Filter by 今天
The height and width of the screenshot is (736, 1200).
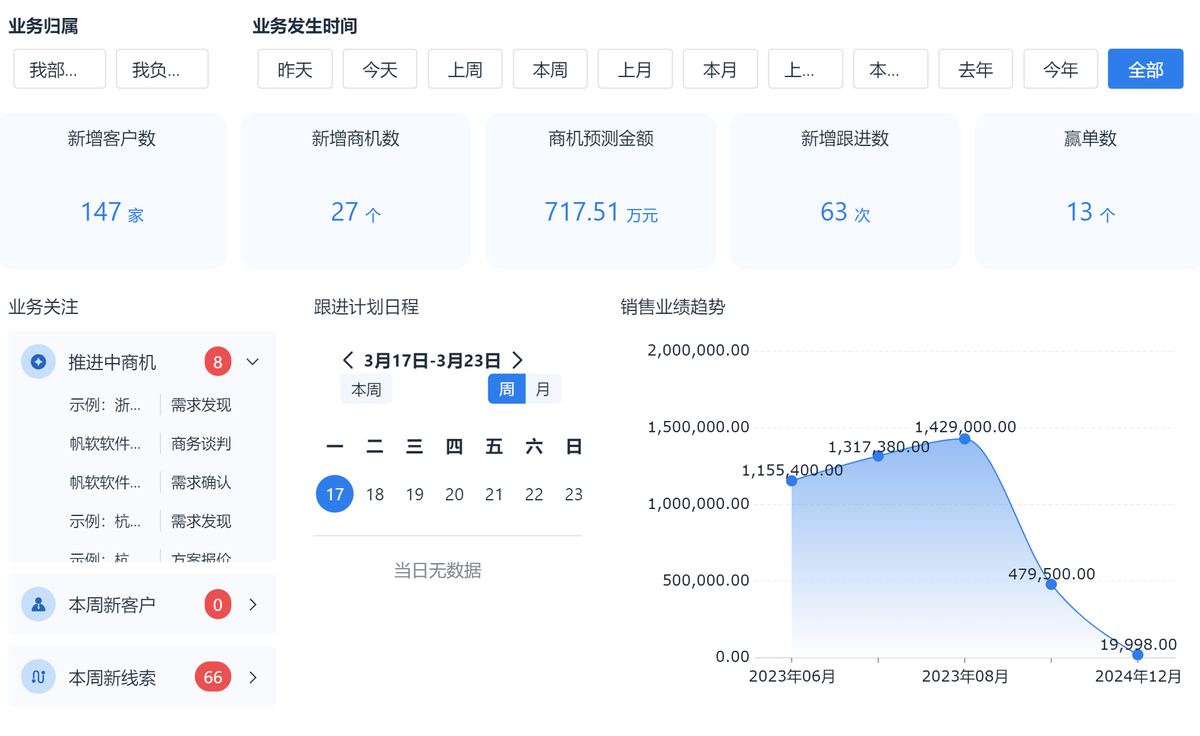click(x=380, y=69)
